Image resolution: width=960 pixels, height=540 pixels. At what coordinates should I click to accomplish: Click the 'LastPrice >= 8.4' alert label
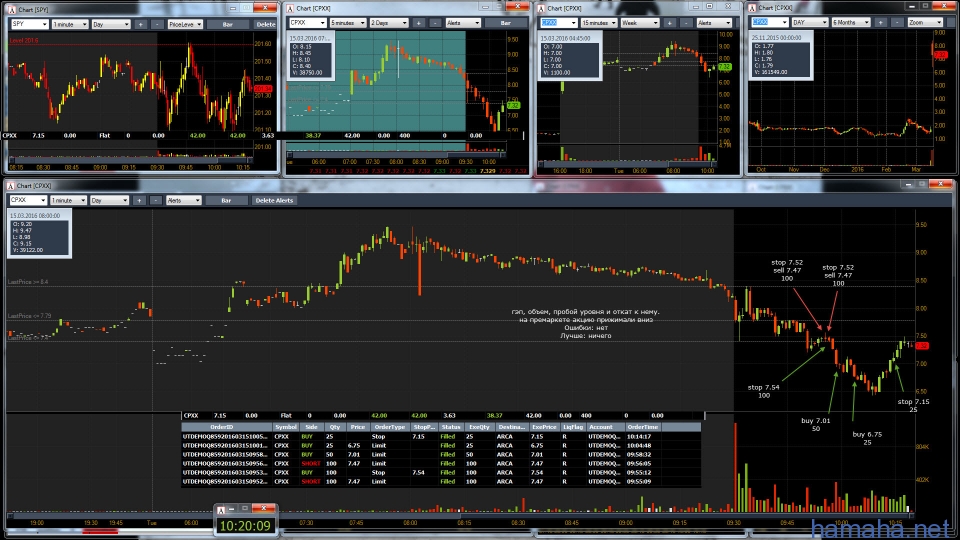click(28, 282)
